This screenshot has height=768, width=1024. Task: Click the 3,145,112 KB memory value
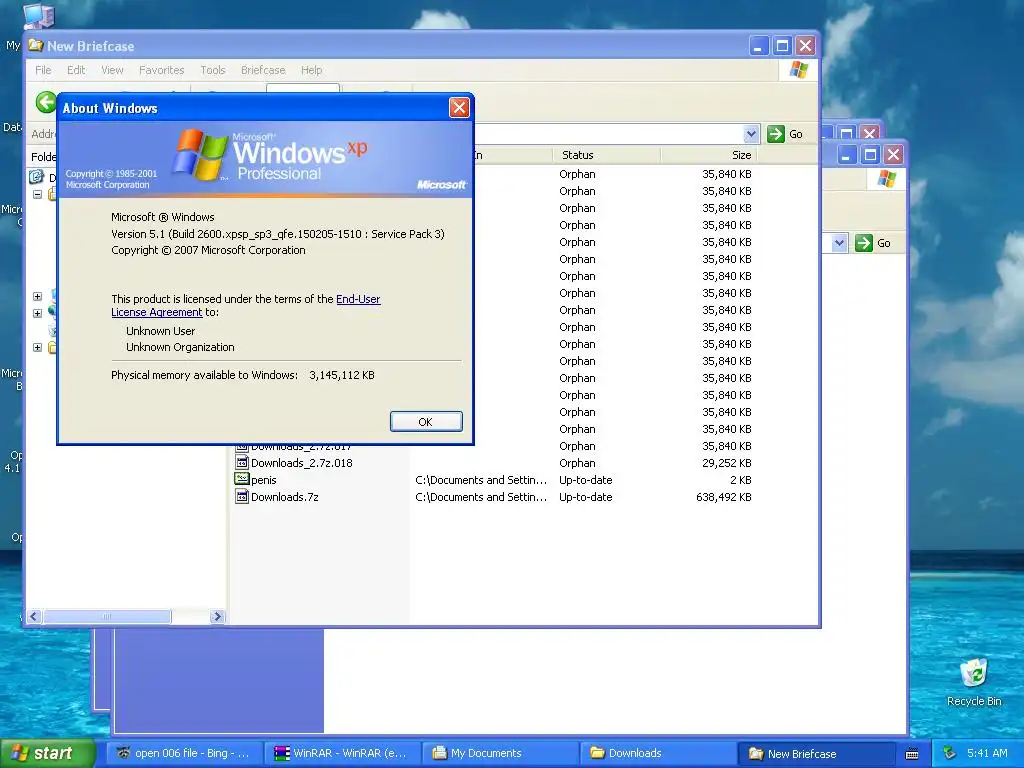click(342, 376)
